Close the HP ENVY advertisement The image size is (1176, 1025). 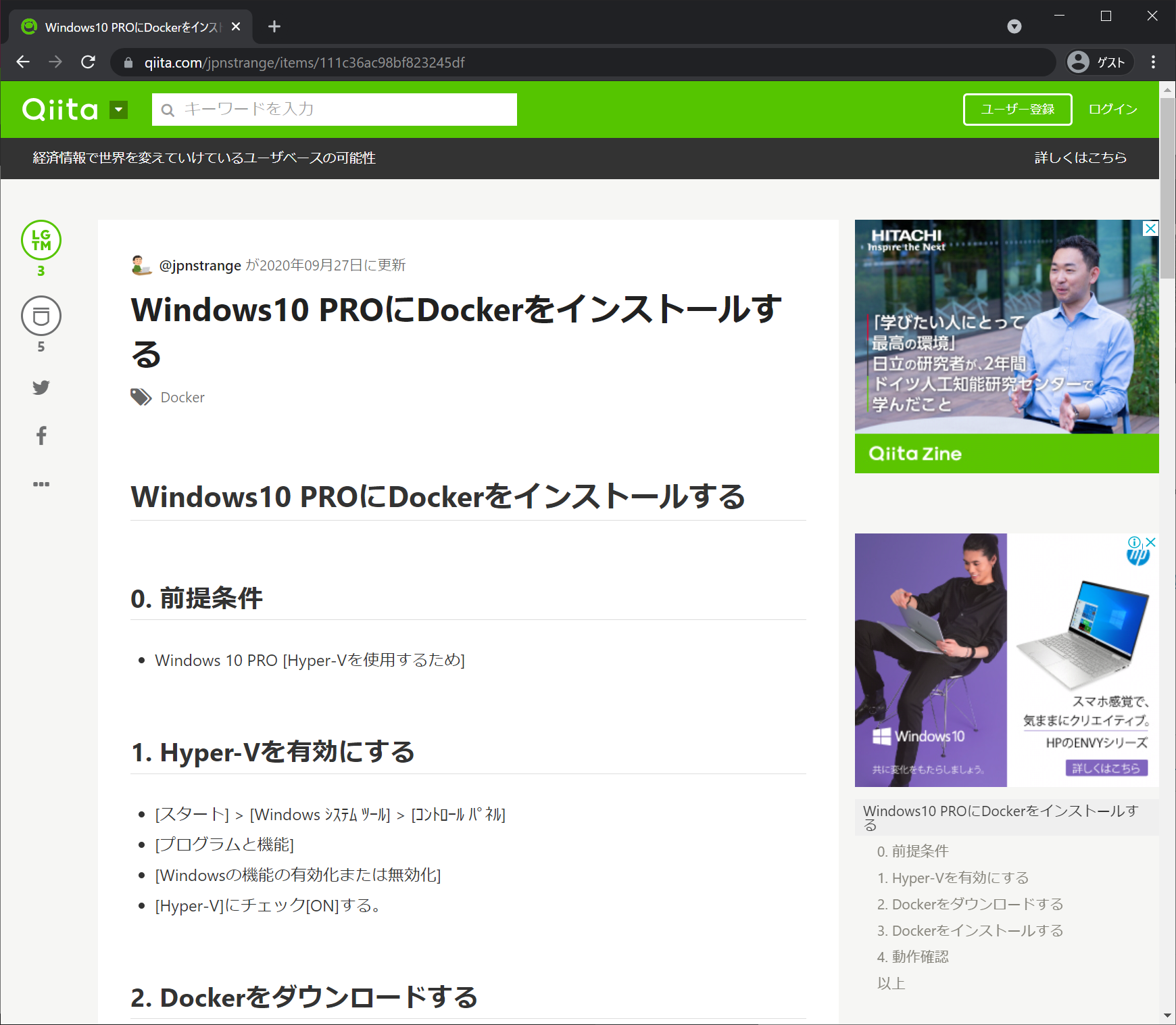coord(1152,542)
